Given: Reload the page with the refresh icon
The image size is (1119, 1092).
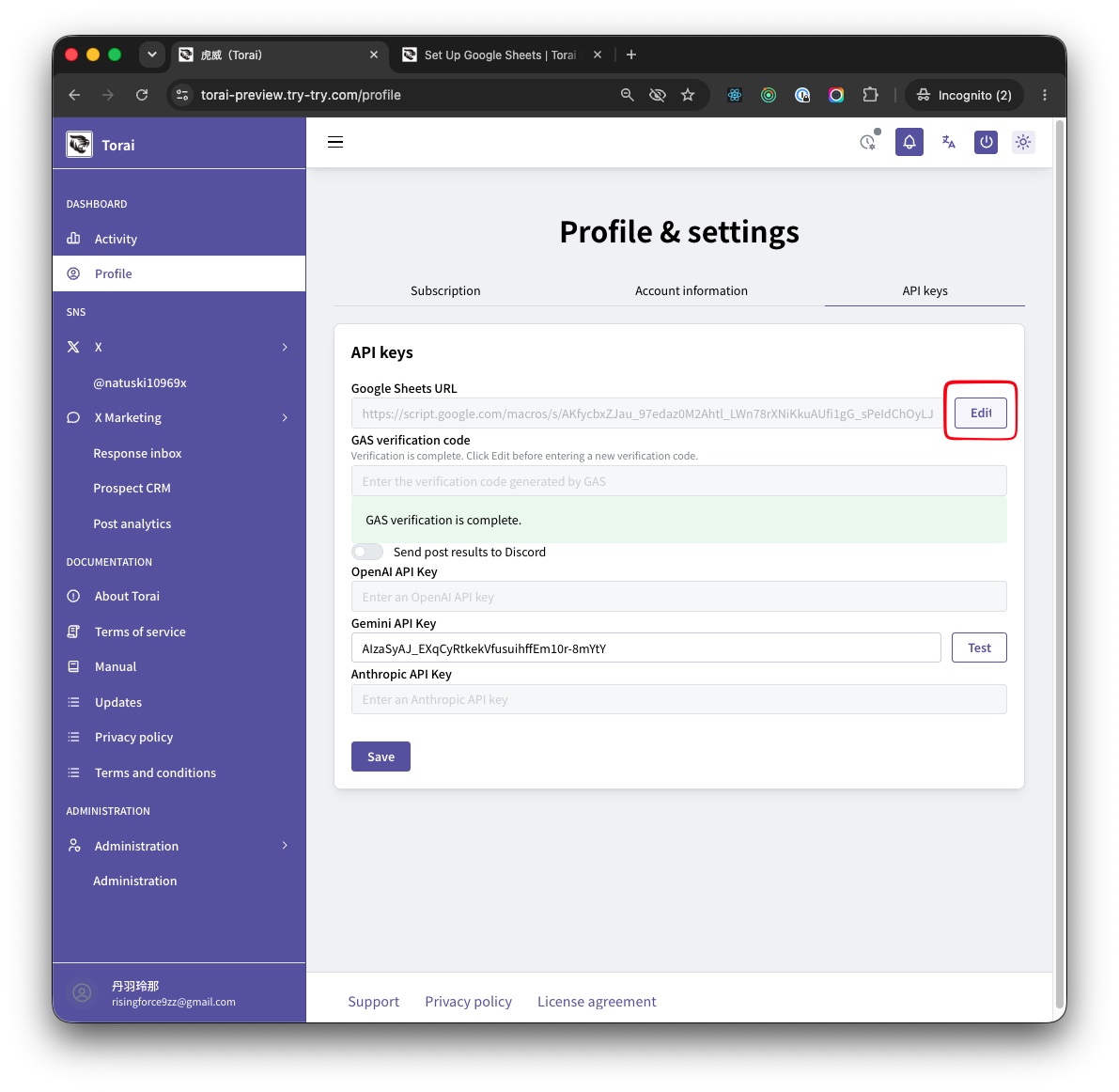Looking at the screenshot, I should click(142, 95).
